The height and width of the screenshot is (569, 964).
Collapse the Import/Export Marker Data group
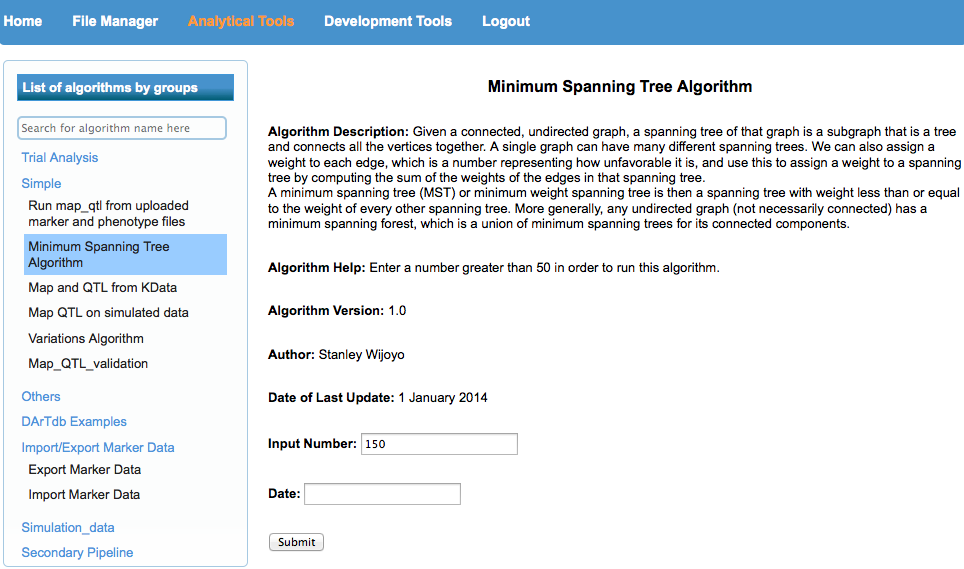[98, 447]
